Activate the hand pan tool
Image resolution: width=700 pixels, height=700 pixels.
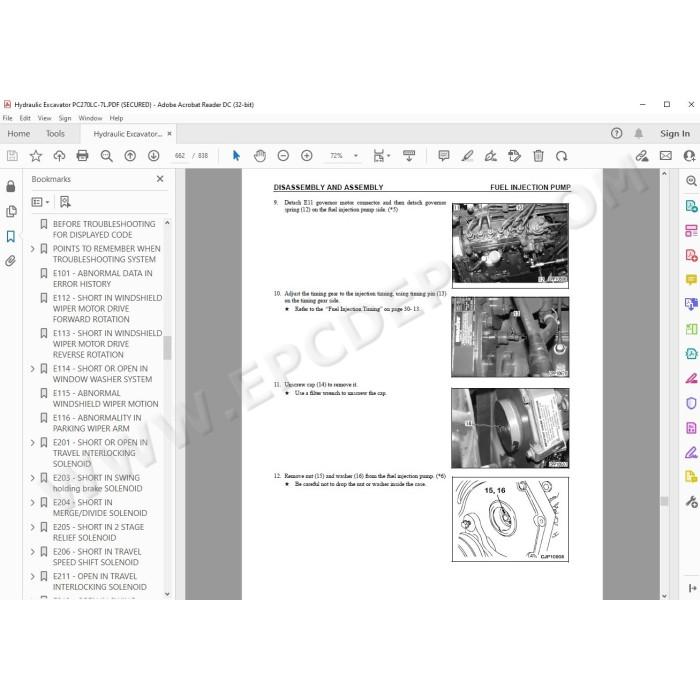260,156
